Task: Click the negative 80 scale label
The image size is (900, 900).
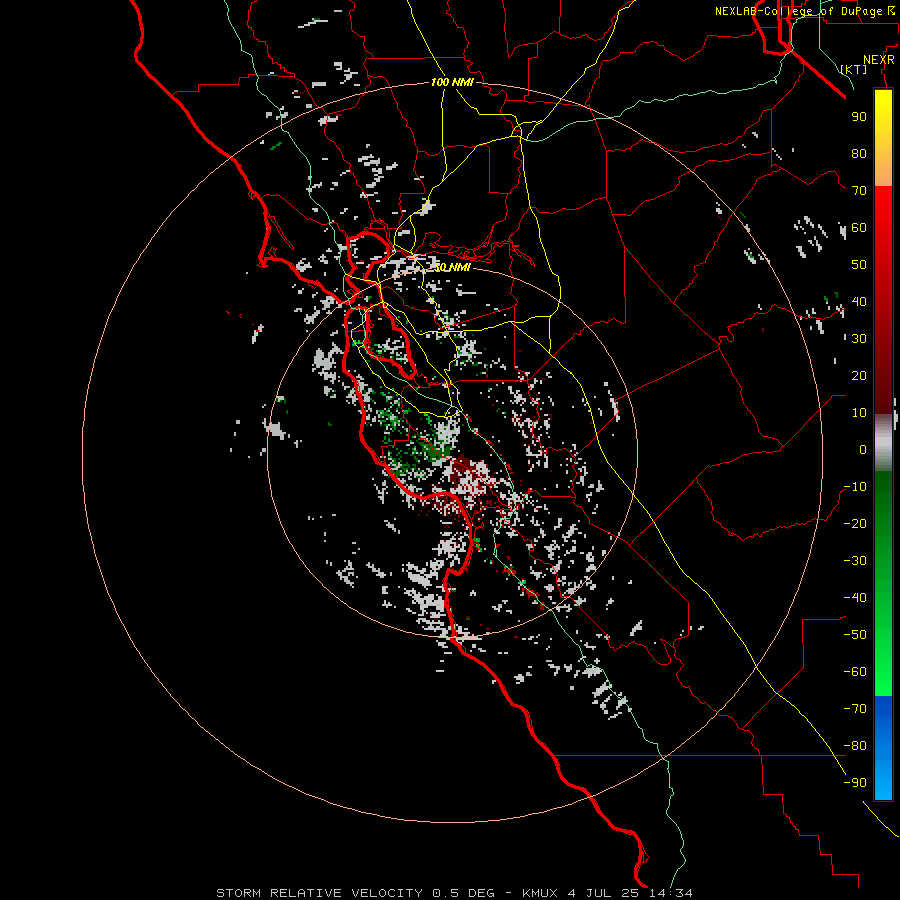Action: pos(855,746)
